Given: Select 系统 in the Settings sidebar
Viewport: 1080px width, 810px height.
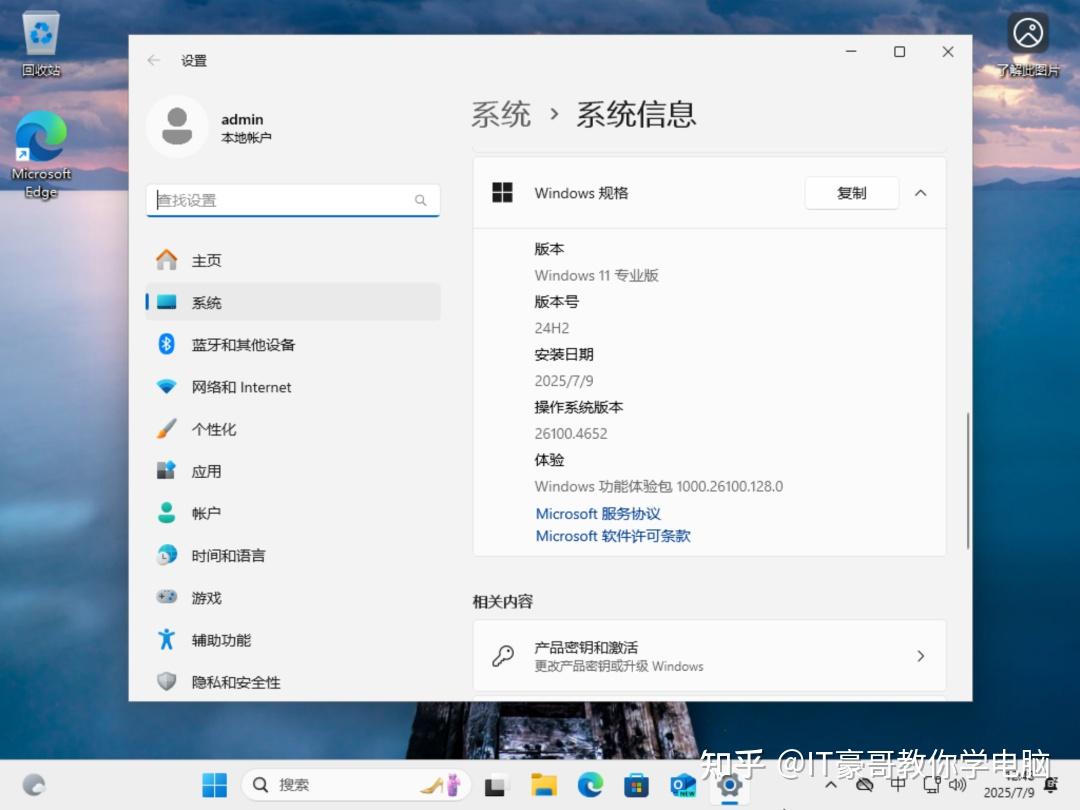Looking at the screenshot, I should 205,302.
